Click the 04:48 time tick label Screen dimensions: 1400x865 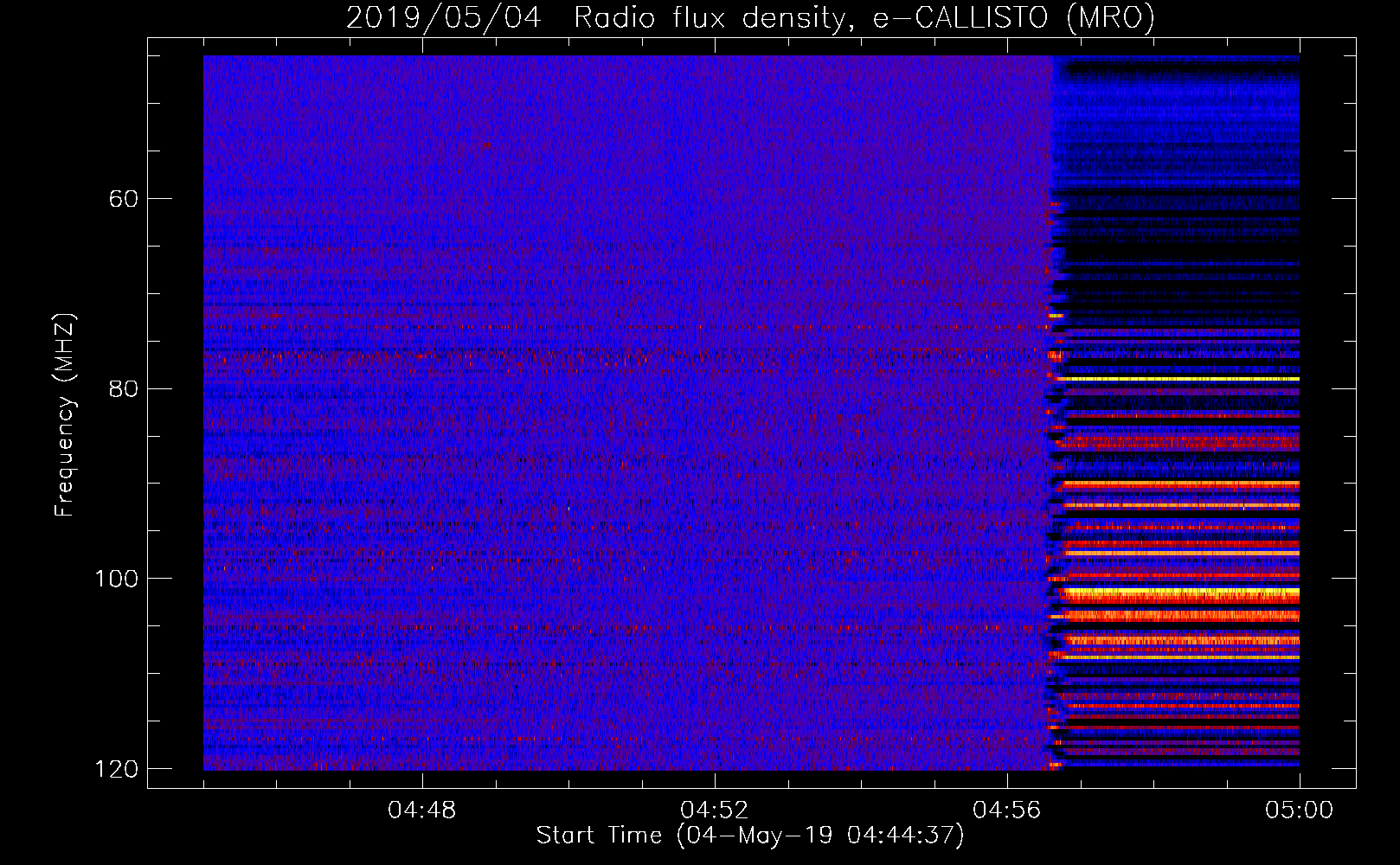421,811
